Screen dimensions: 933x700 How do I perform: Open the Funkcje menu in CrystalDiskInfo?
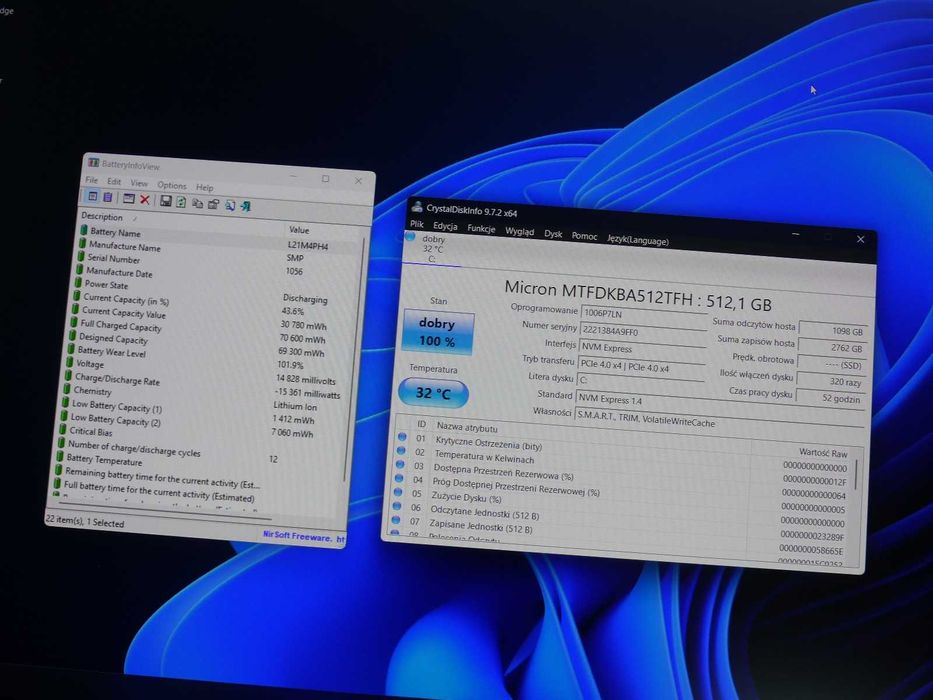pos(481,229)
